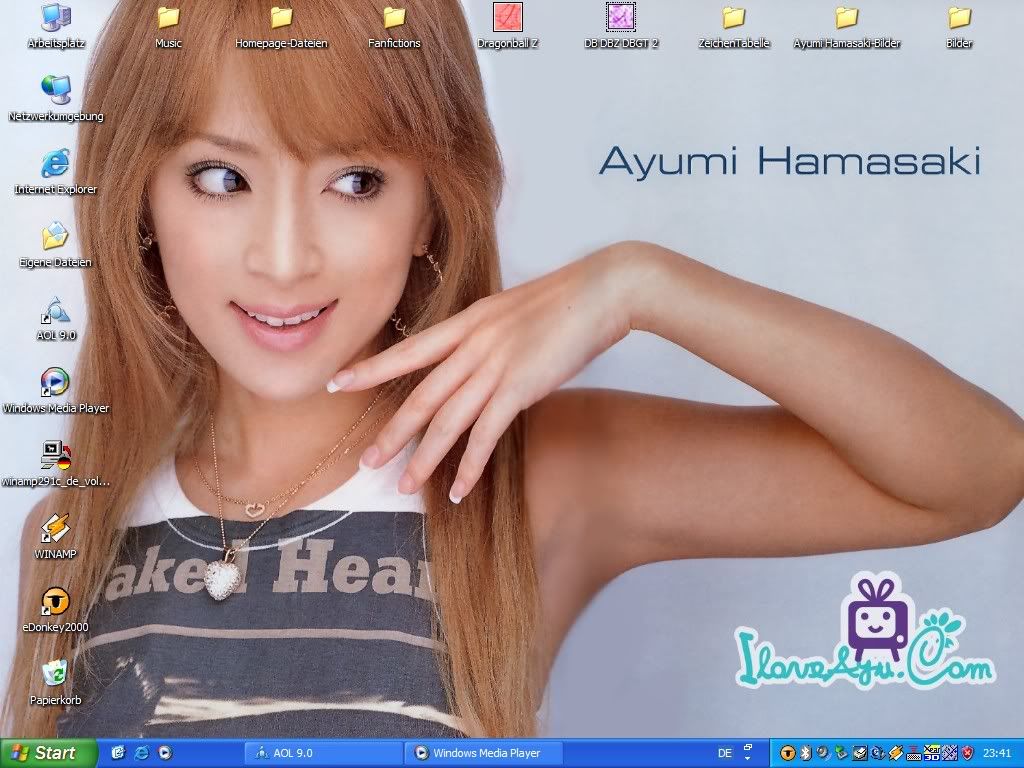Viewport: 1024px width, 768px height.
Task: Open the Xear 3D audio tray icon
Action: click(x=931, y=753)
